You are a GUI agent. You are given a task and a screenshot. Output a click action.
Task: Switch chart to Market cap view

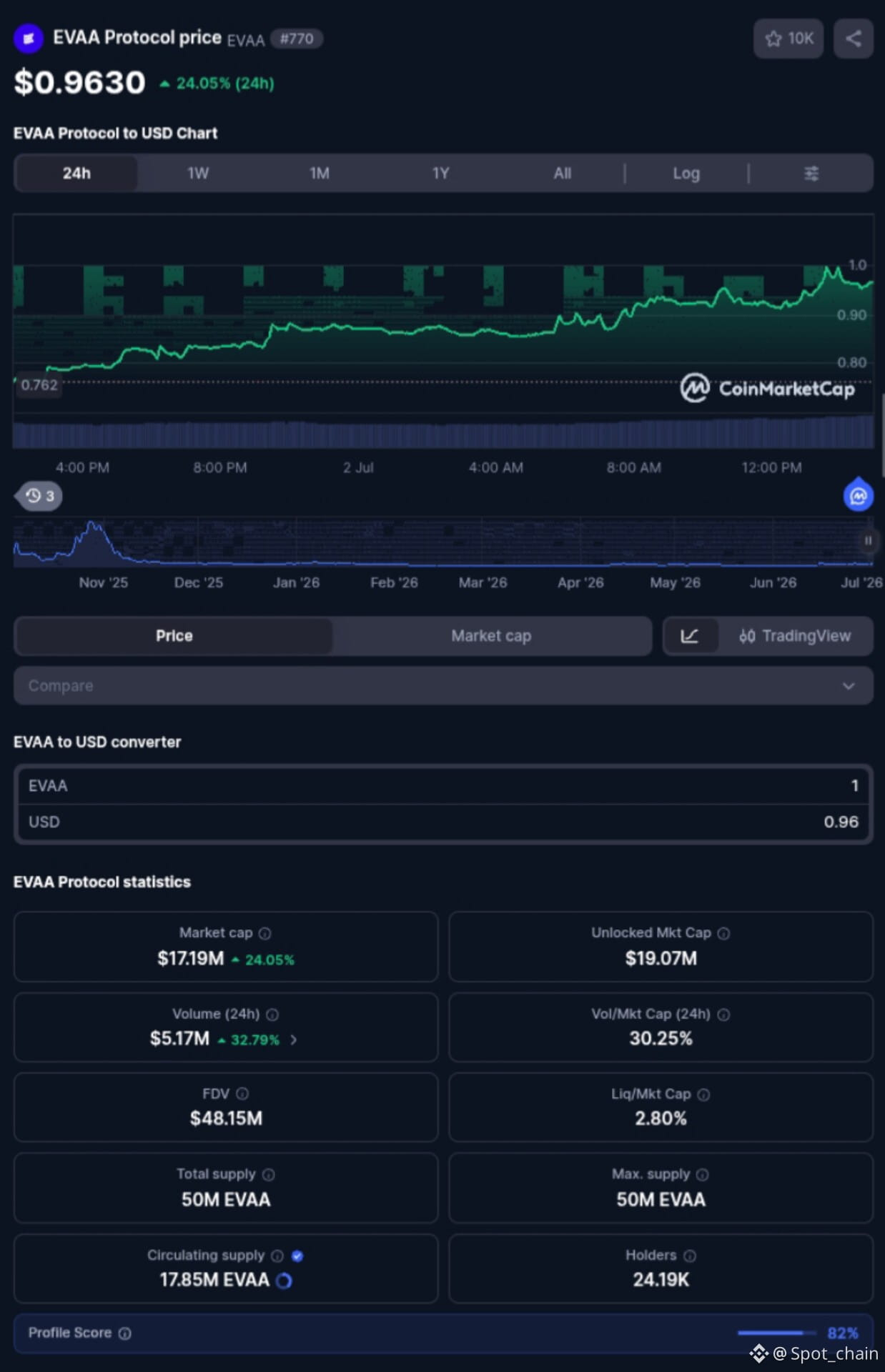point(491,636)
